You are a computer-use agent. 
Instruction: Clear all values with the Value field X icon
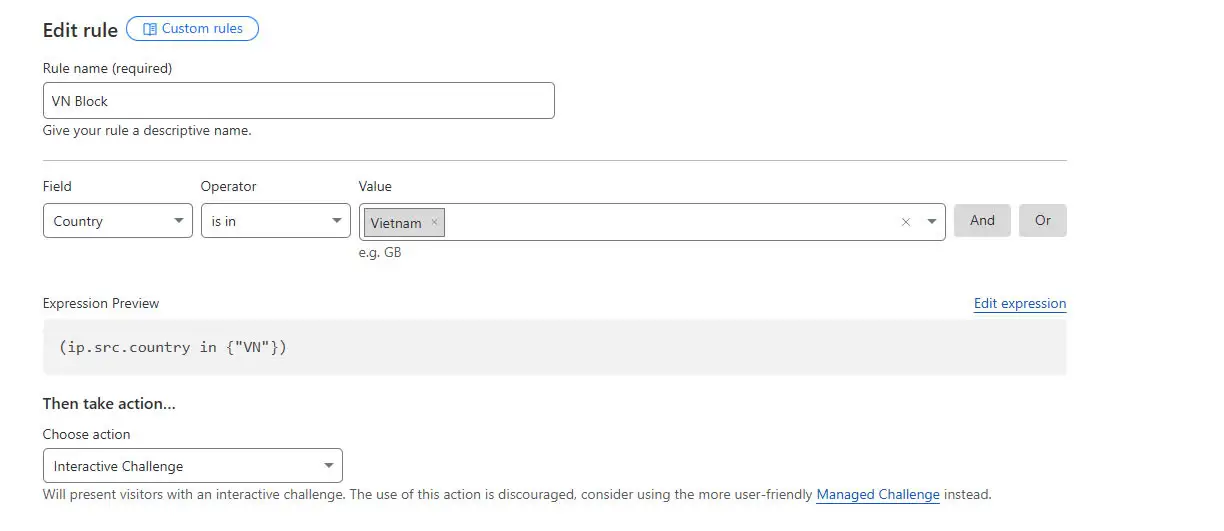click(906, 222)
